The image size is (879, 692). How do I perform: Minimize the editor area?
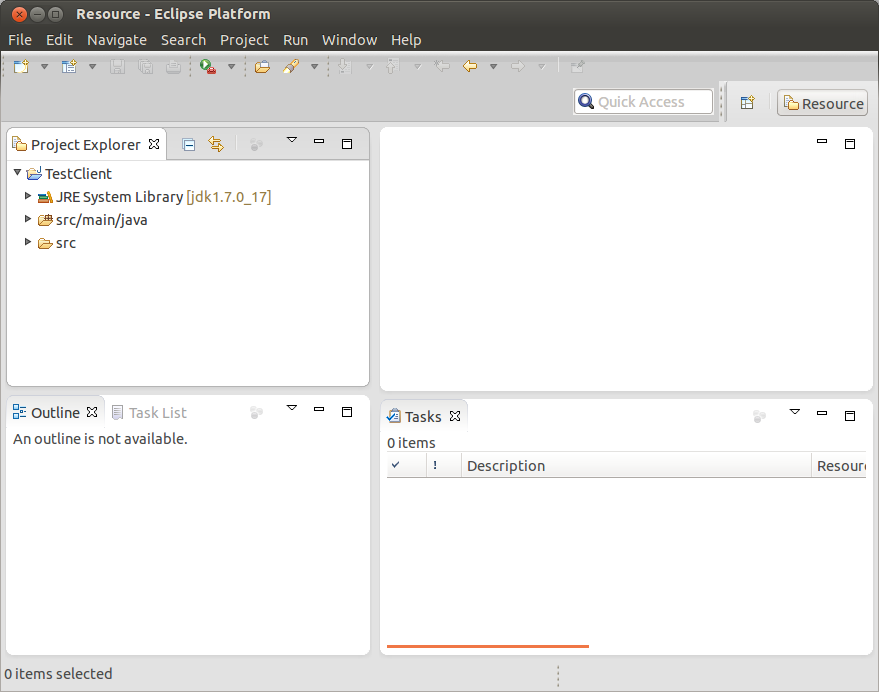coord(822,141)
